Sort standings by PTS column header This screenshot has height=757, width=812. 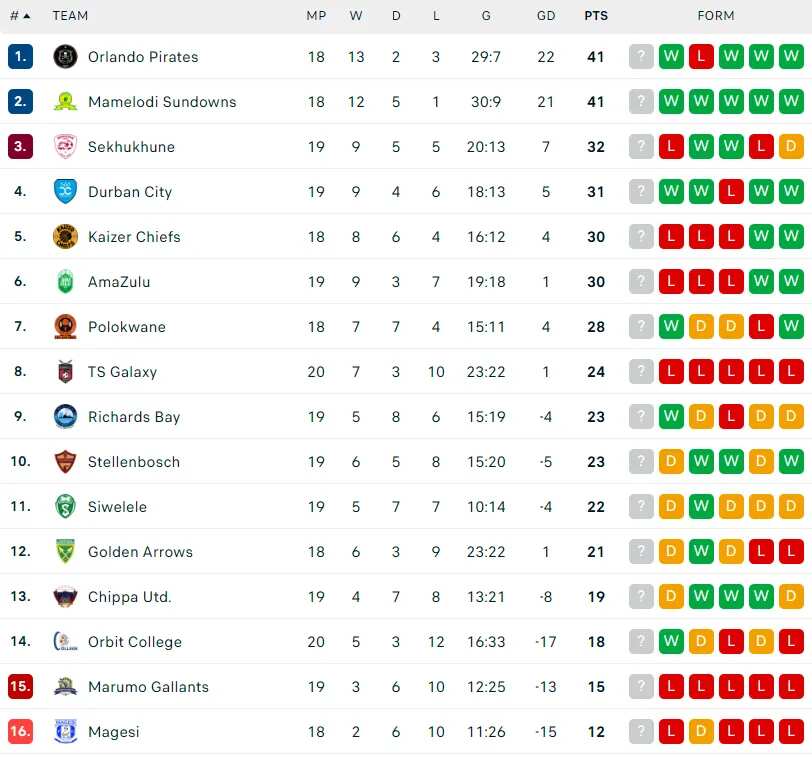pyautogui.click(x=596, y=16)
